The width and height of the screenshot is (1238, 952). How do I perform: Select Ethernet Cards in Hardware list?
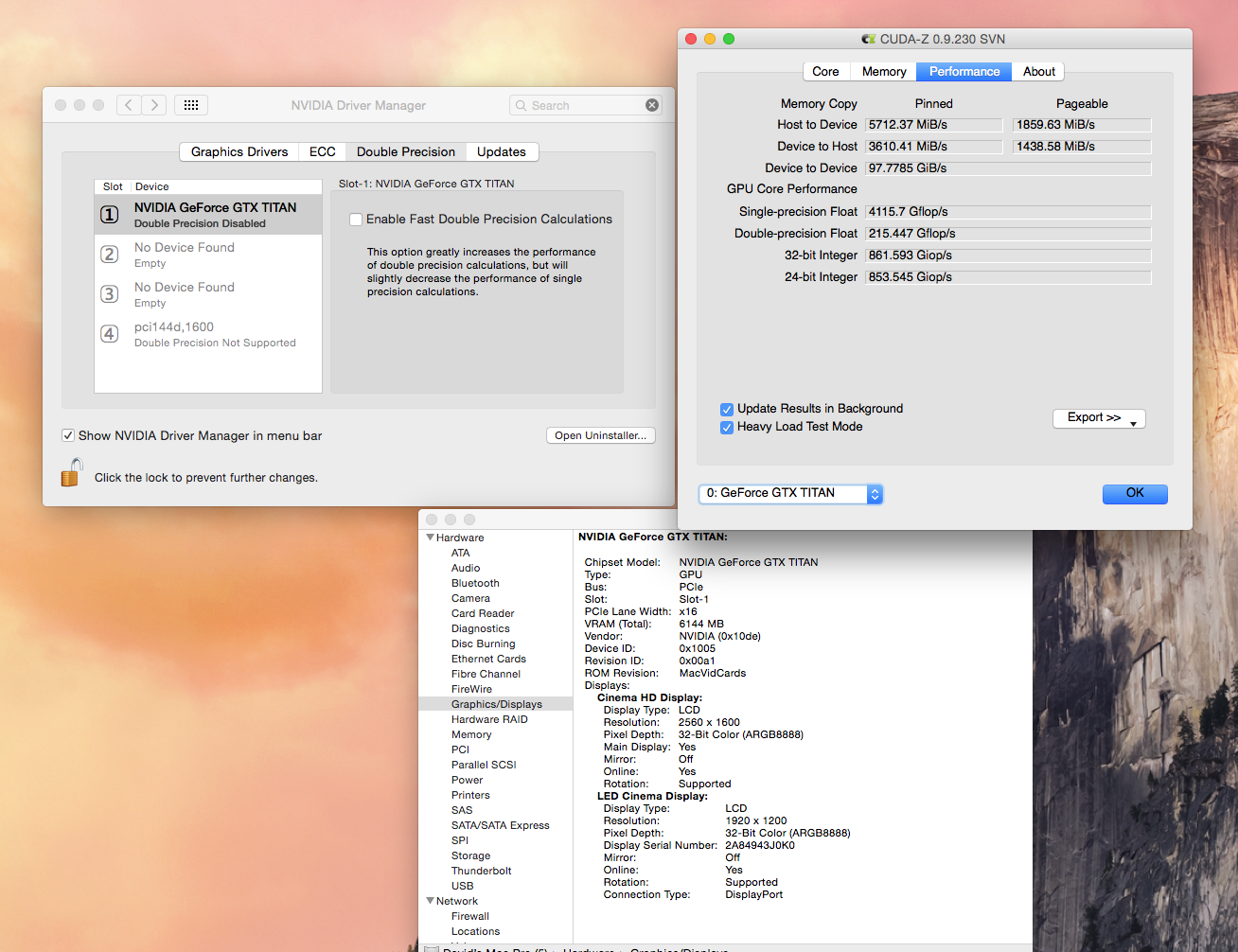[x=488, y=659]
